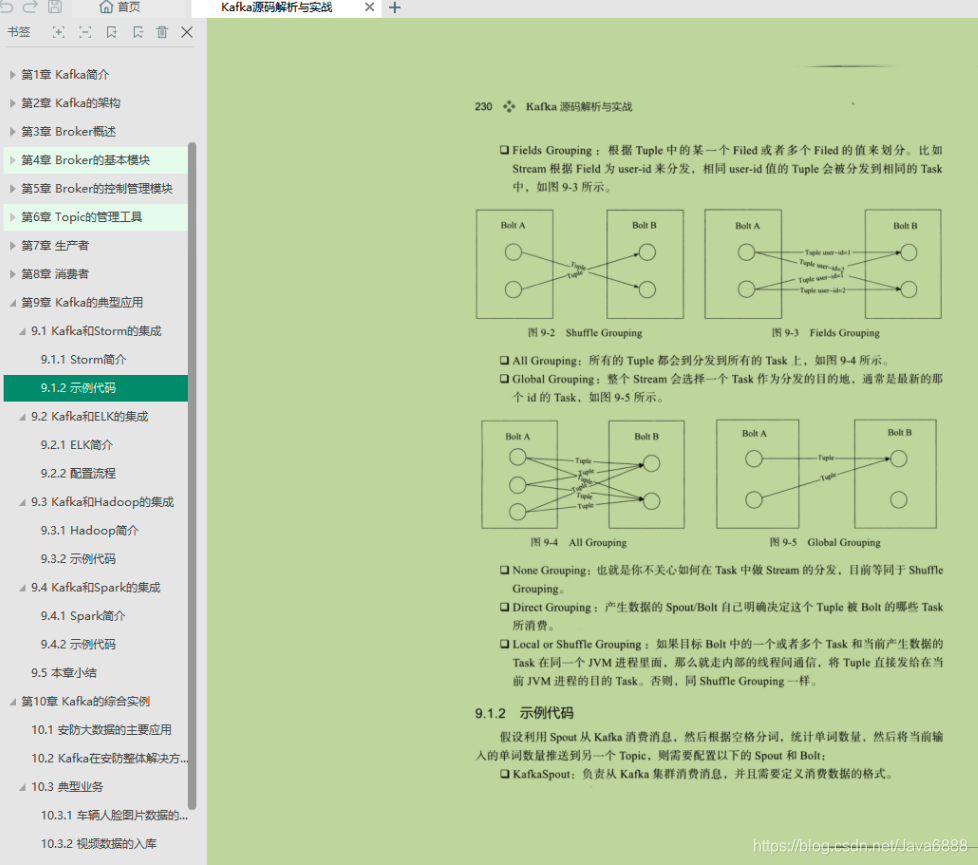Expand all bookmarks icon
The height and width of the screenshot is (865, 978).
[x=59, y=32]
